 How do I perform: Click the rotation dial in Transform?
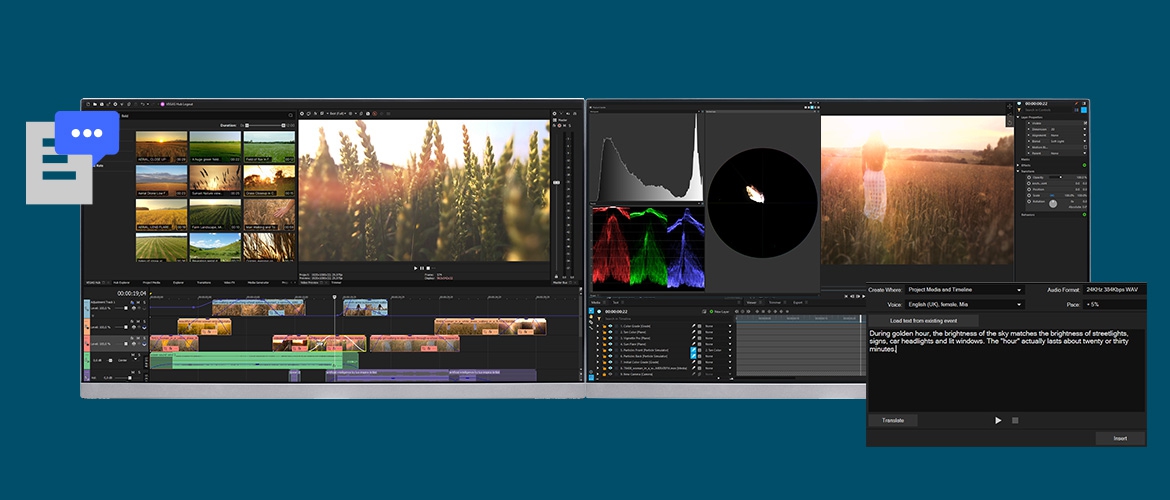click(x=1052, y=203)
